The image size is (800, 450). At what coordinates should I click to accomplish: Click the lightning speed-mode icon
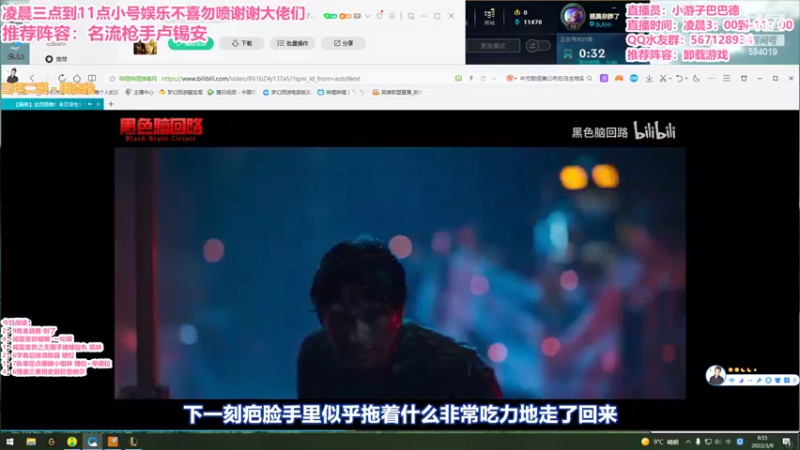coord(471,78)
